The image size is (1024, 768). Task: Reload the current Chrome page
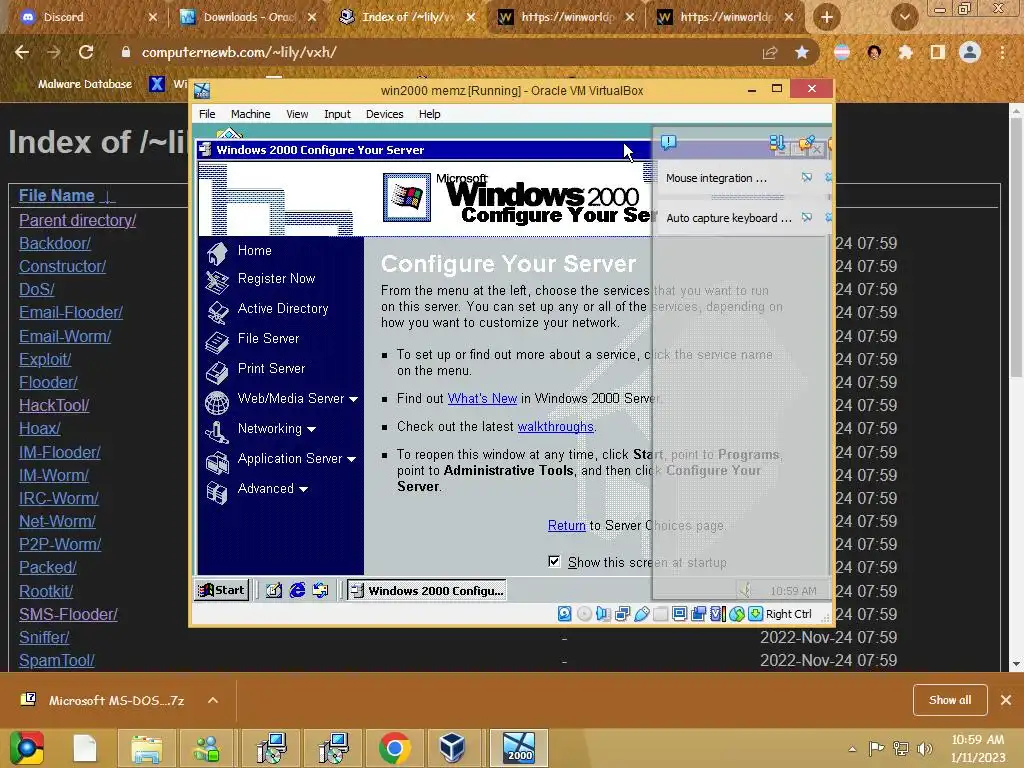[86, 52]
